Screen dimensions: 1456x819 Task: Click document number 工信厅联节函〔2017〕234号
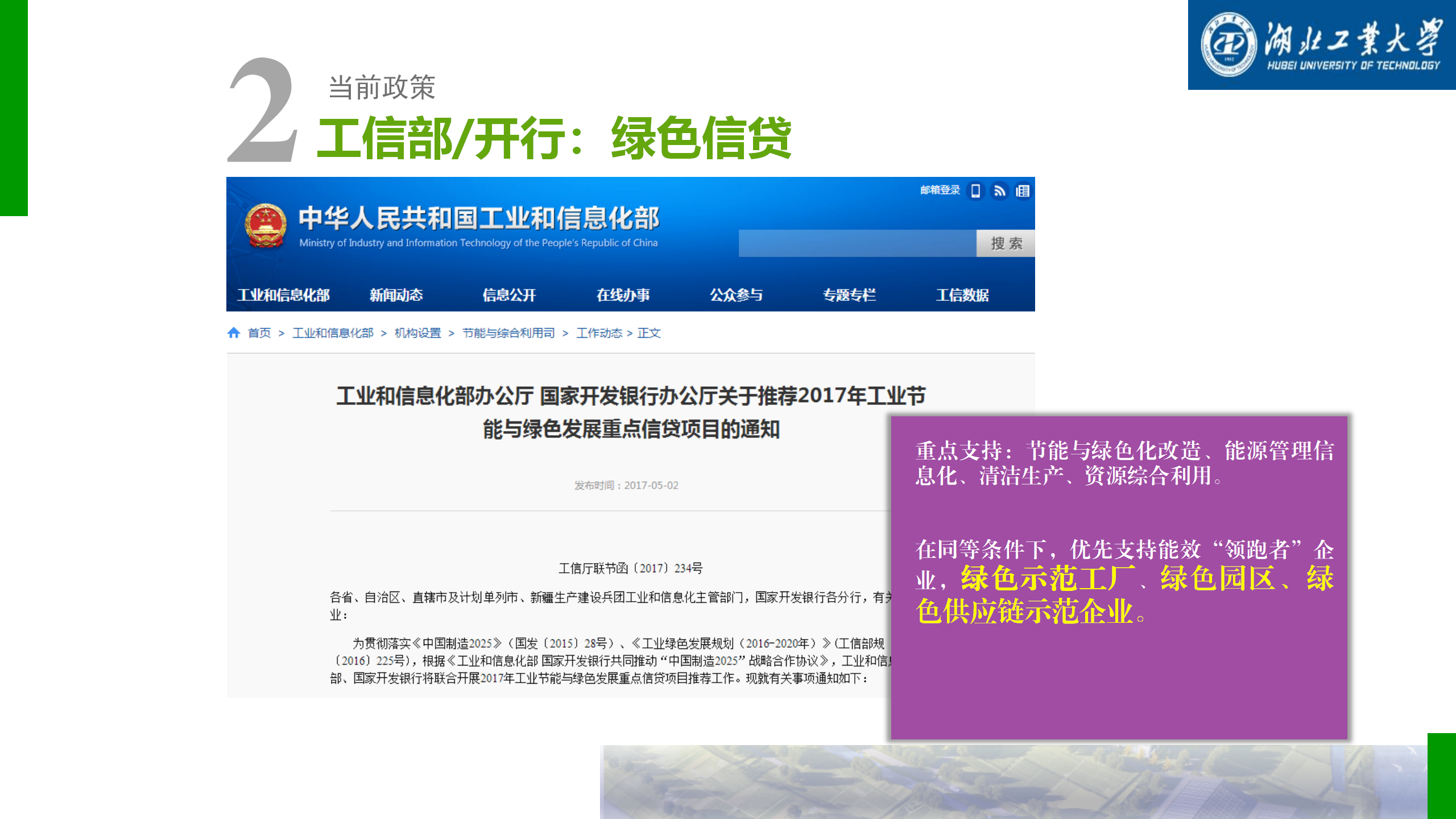point(630,568)
